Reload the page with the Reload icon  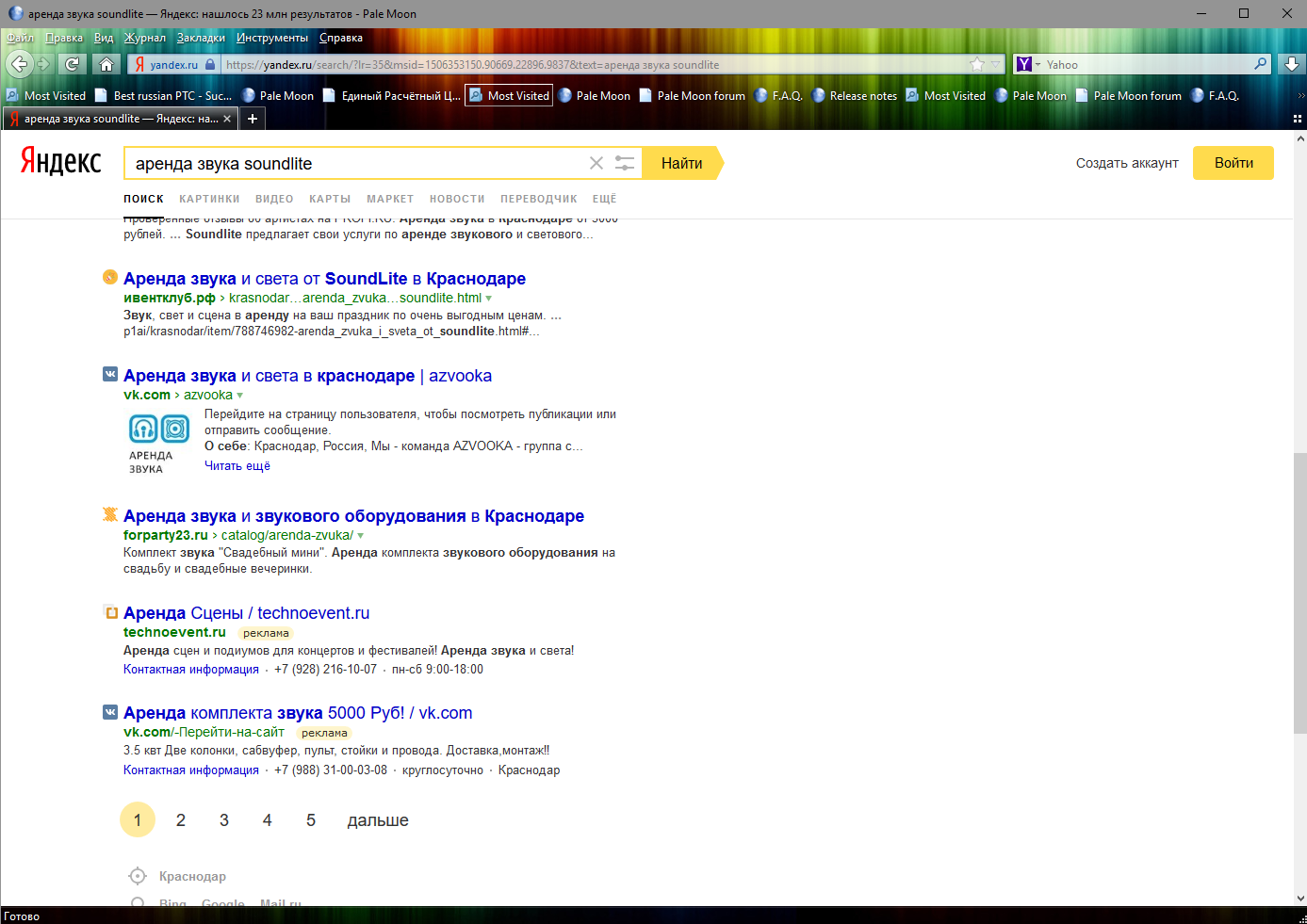[x=73, y=64]
